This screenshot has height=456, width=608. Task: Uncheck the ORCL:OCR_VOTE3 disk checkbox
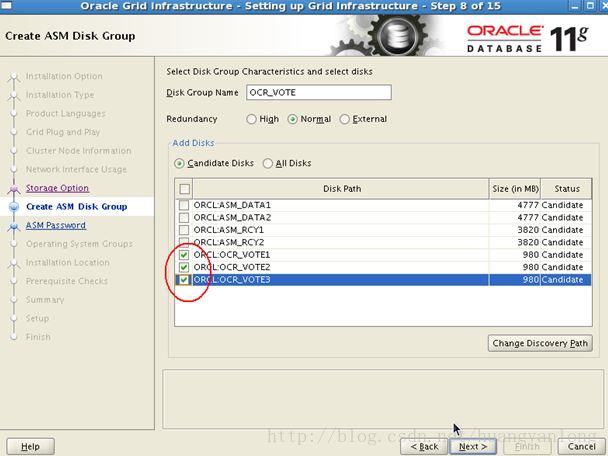[184, 280]
